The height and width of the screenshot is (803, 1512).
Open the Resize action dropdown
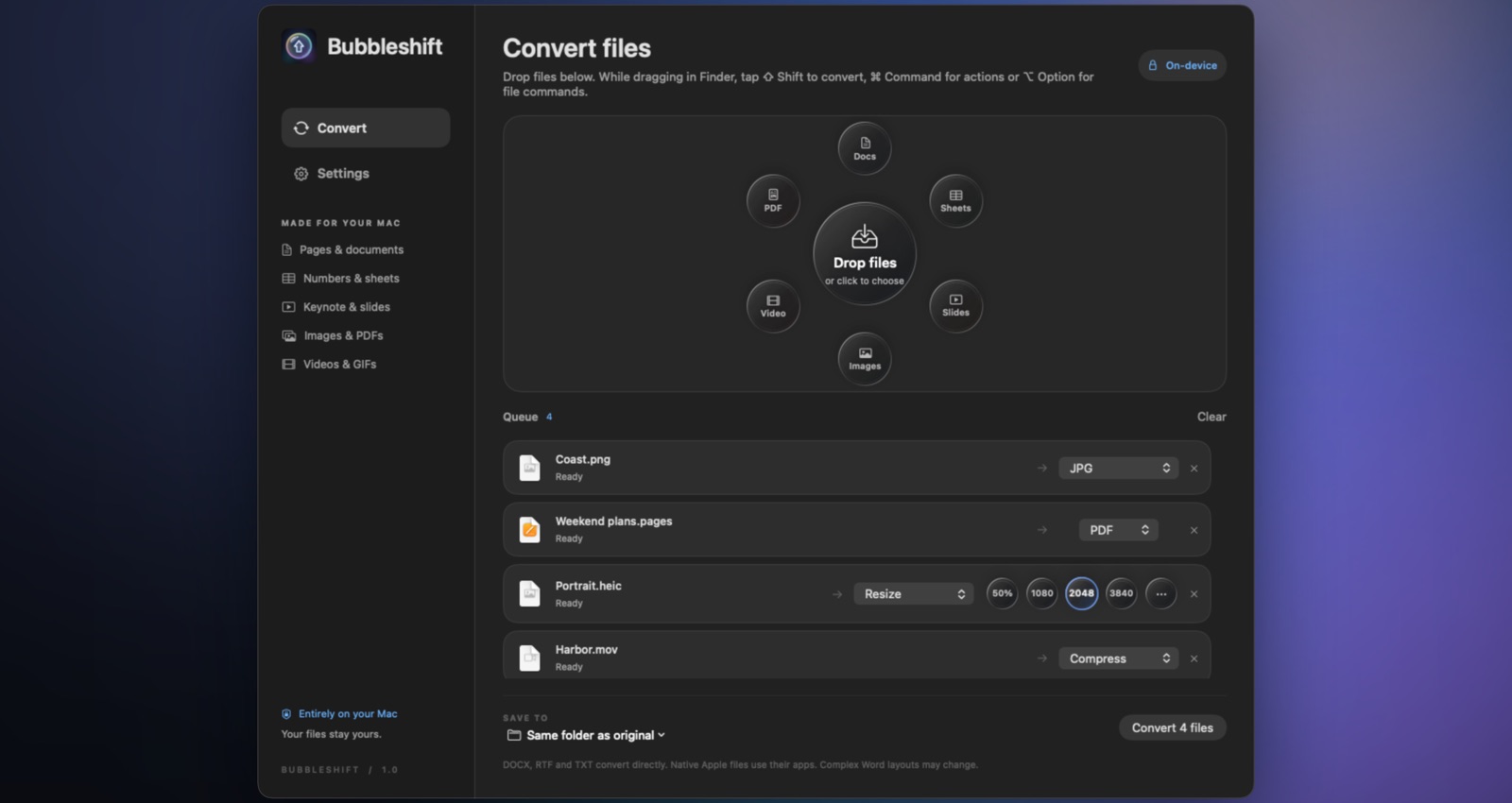click(x=914, y=593)
